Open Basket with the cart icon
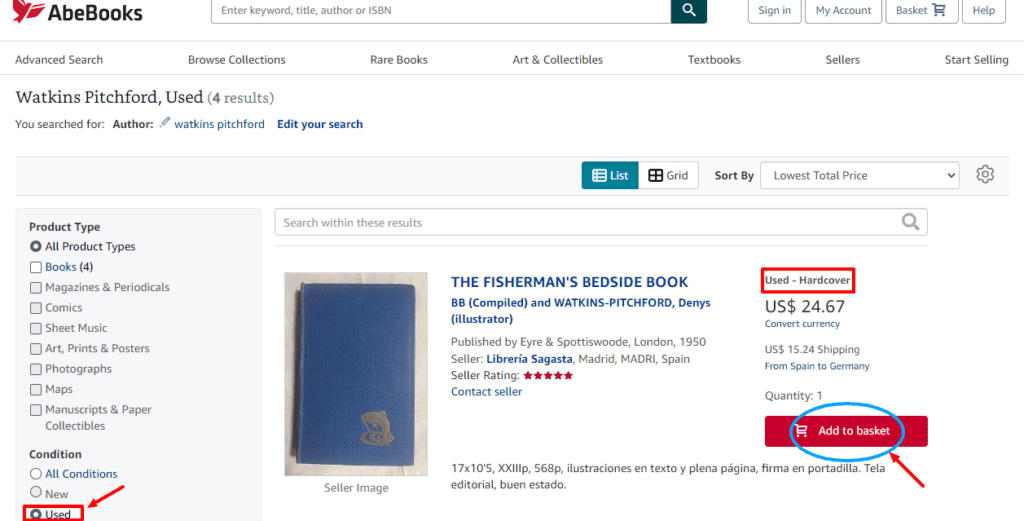This screenshot has width=1024, height=521. point(921,10)
